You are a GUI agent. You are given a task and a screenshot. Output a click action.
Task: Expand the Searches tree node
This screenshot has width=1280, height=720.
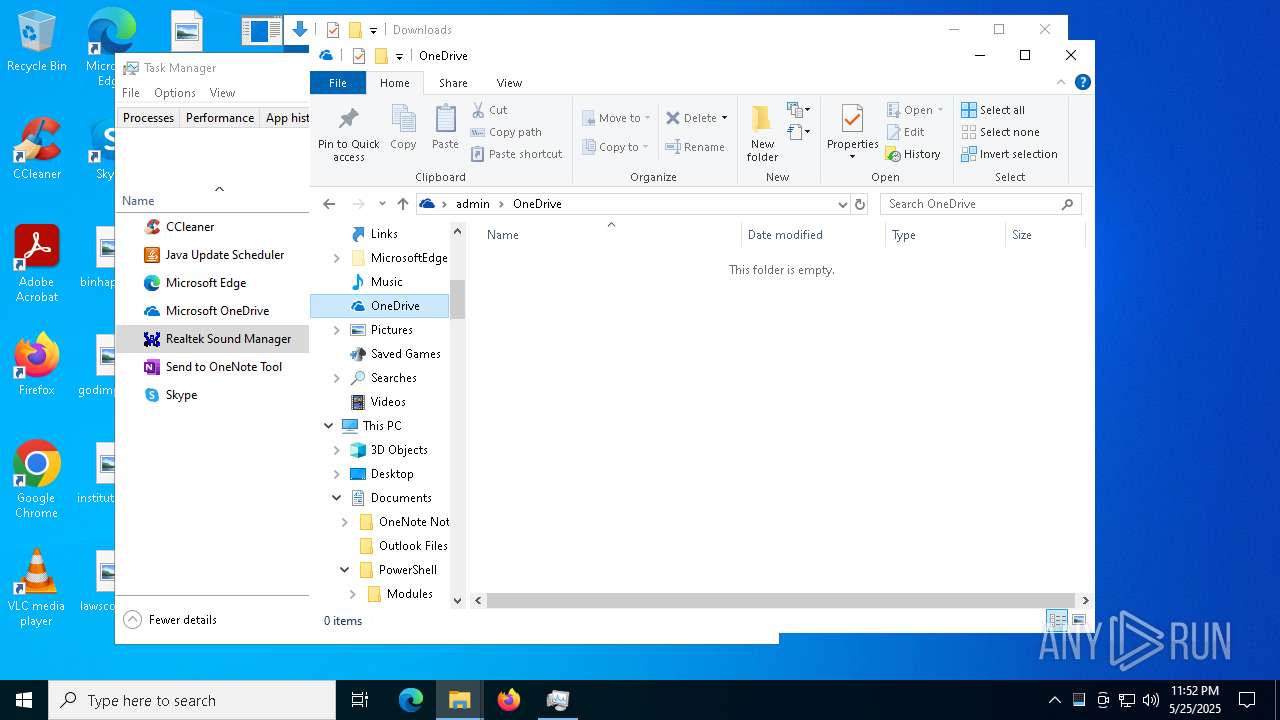click(x=336, y=378)
